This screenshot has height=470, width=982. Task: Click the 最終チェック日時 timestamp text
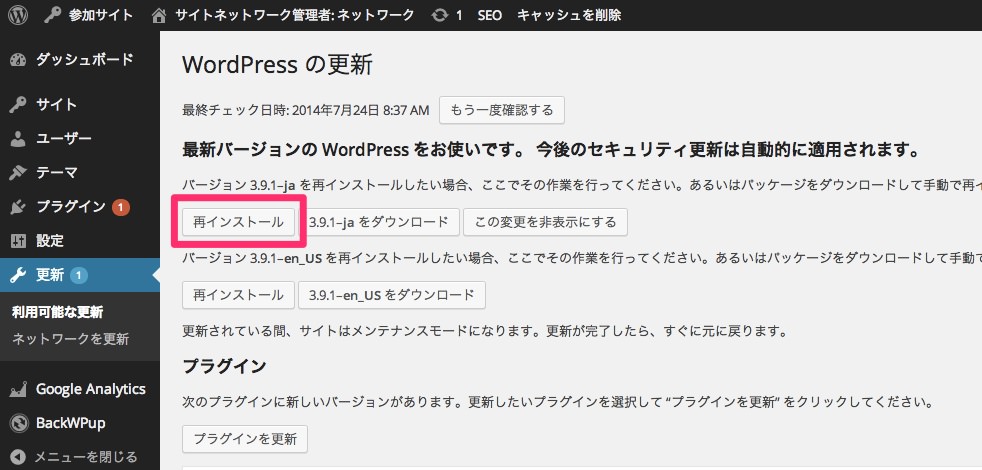tap(306, 111)
